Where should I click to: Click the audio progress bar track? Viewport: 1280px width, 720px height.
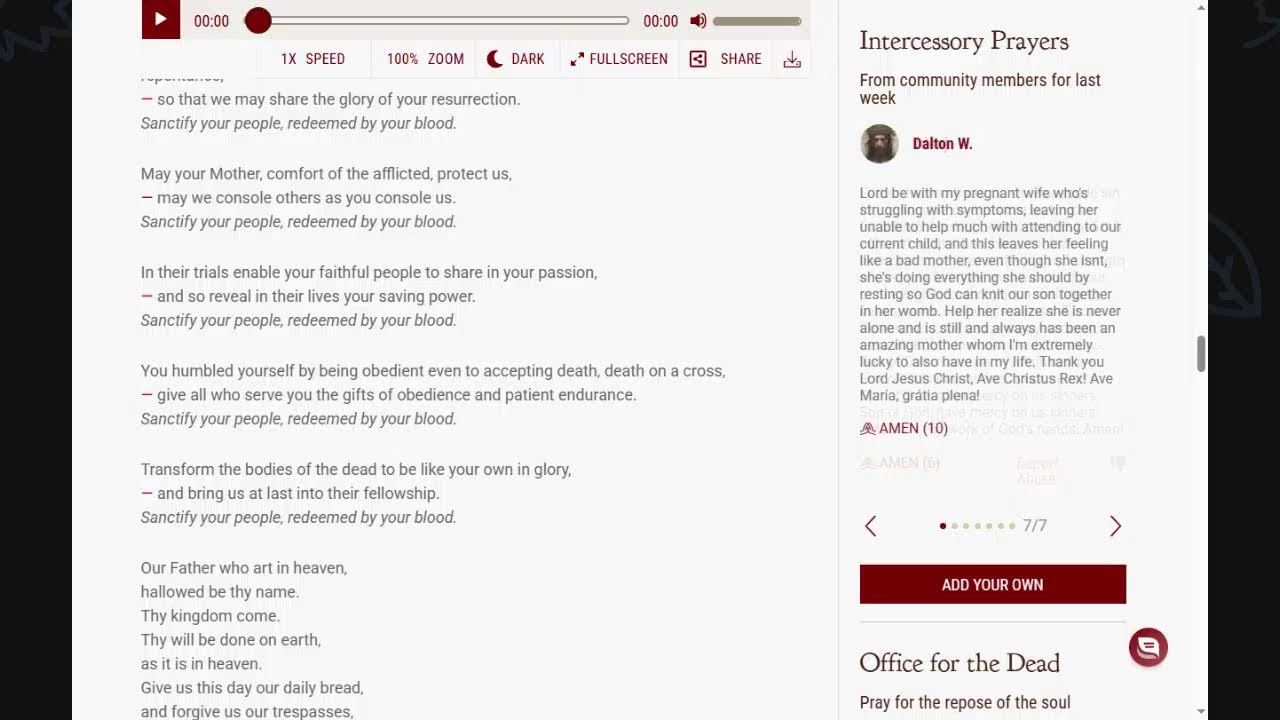point(437,21)
